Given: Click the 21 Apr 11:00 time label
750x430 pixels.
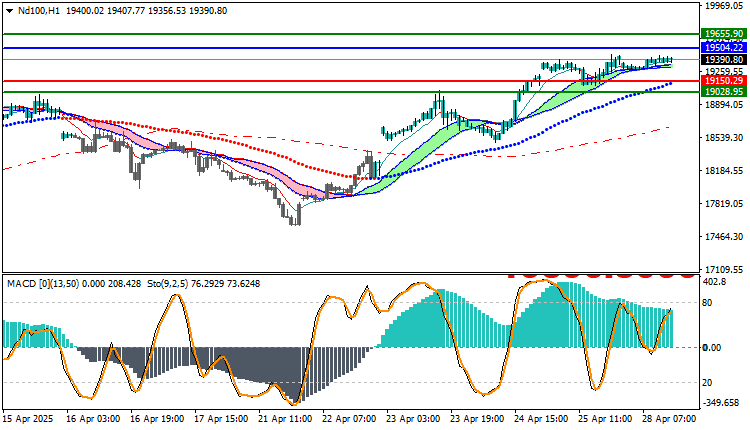Looking at the screenshot, I should click(286, 419).
